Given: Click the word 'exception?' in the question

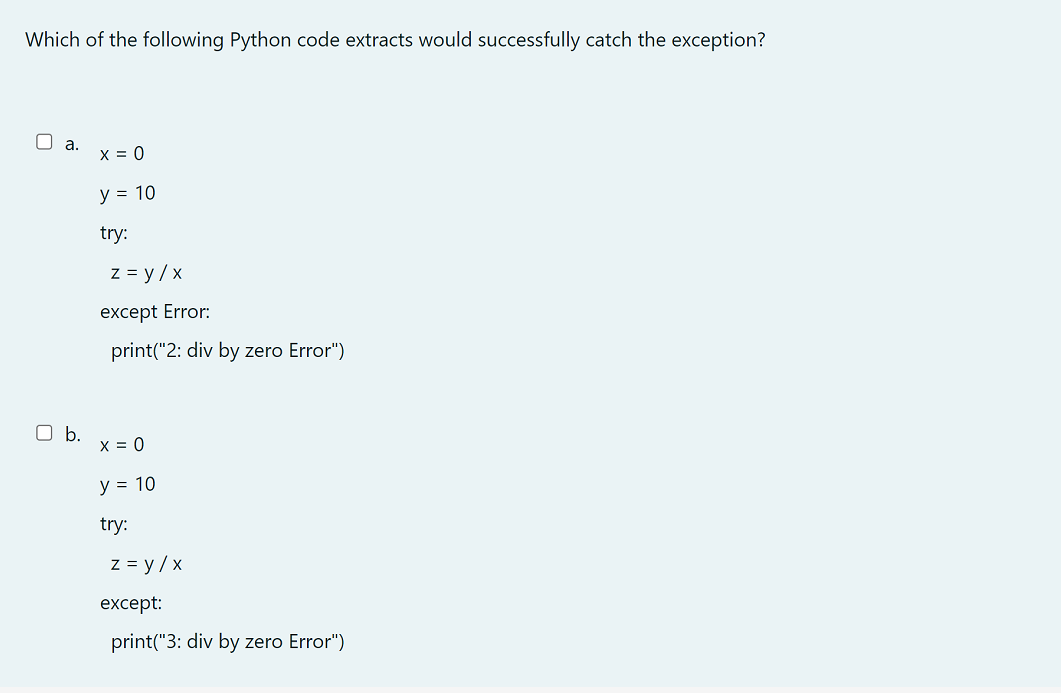Looking at the screenshot, I should click(x=718, y=40).
